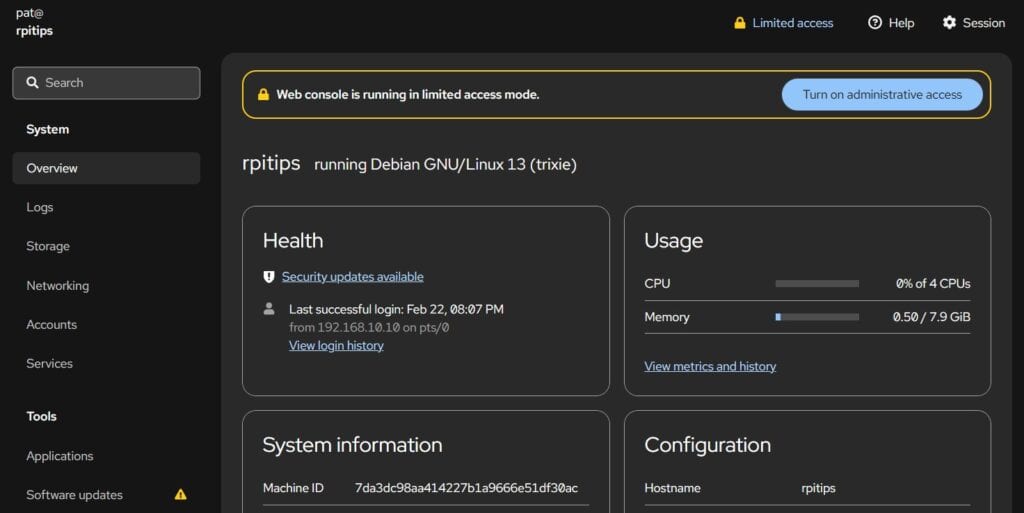This screenshot has height=513, width=1024.
Task: Click the shield icon next to Security updates
Action: [x=268, y=277]
